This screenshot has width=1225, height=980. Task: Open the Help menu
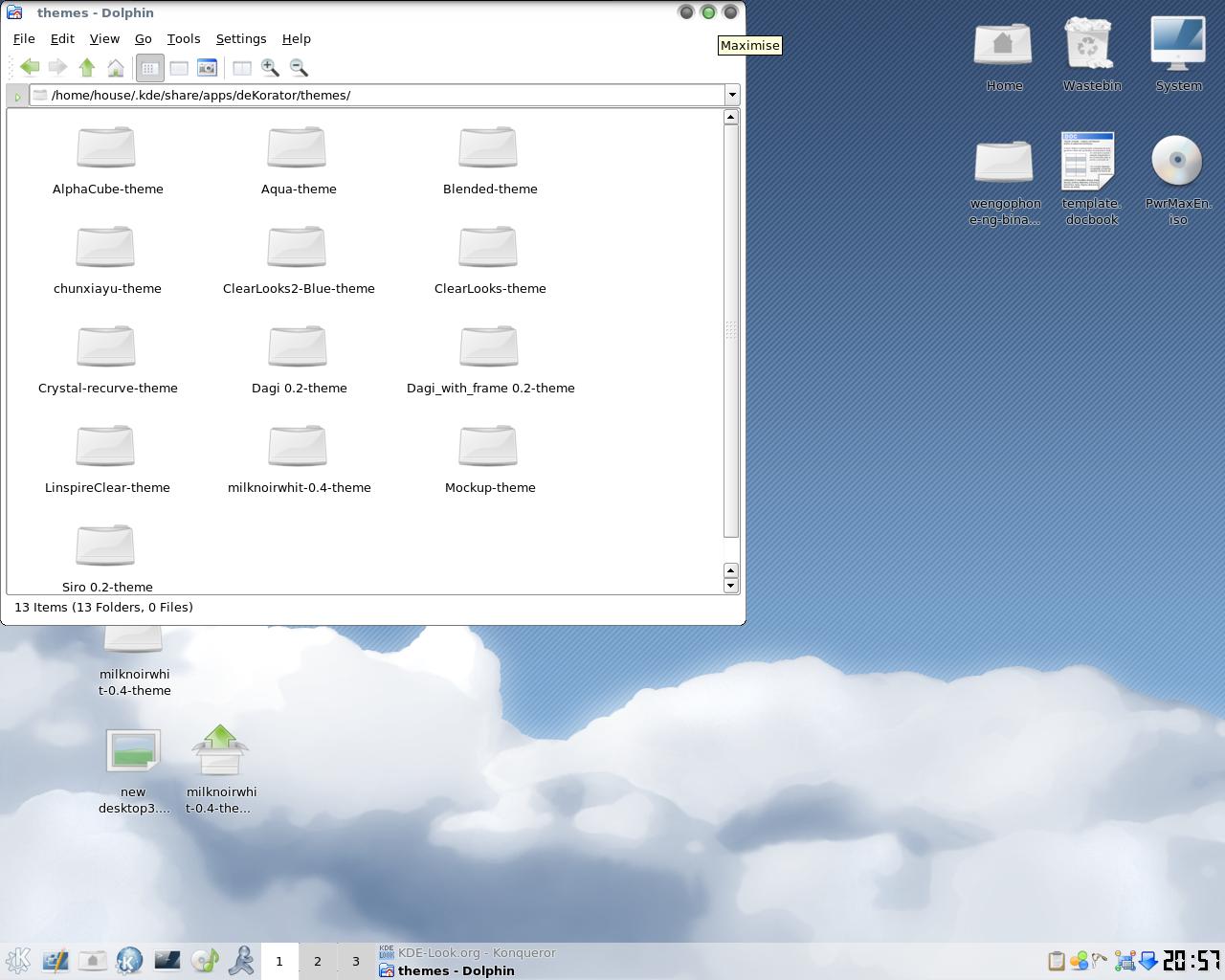[297, 38]
